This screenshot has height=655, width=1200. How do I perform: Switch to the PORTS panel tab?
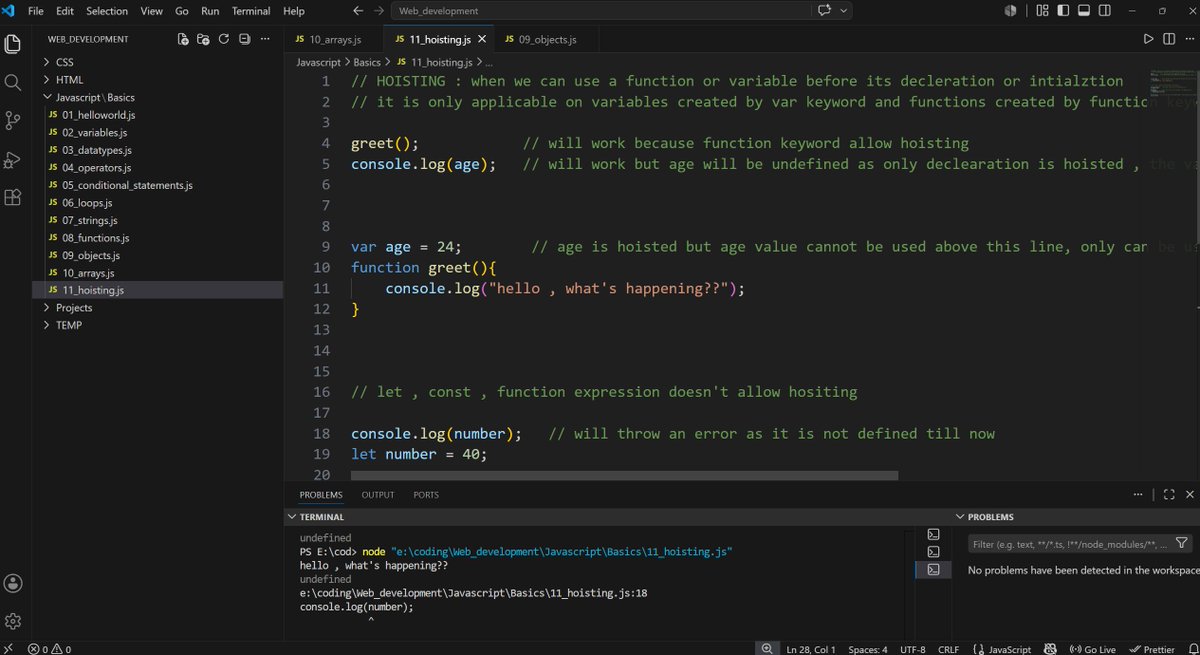click(x=426, y=494)
